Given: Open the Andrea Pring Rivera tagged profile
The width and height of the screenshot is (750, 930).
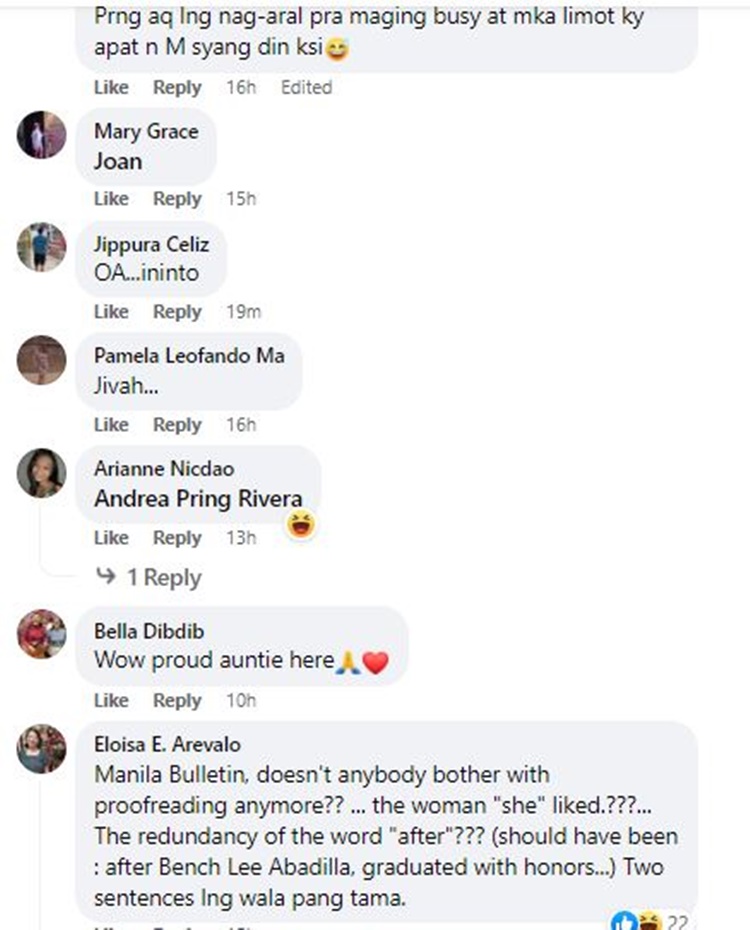Looking at the screenshot, I should click(x=198, y=499).
